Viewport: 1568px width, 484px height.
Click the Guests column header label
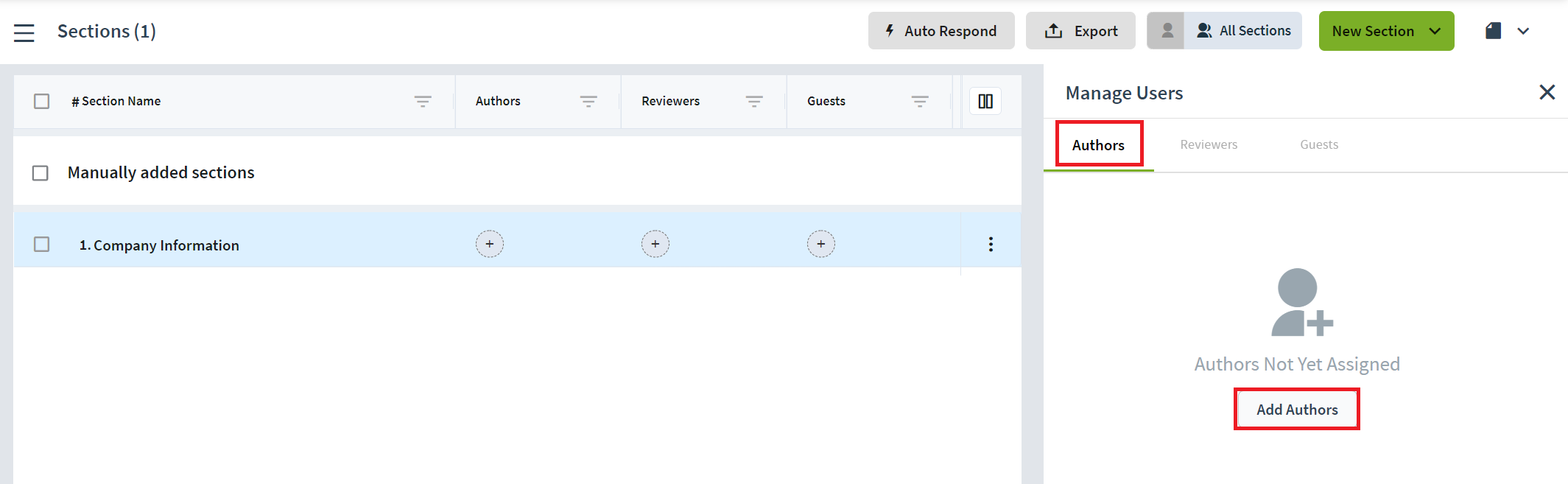tap(826, 101)
